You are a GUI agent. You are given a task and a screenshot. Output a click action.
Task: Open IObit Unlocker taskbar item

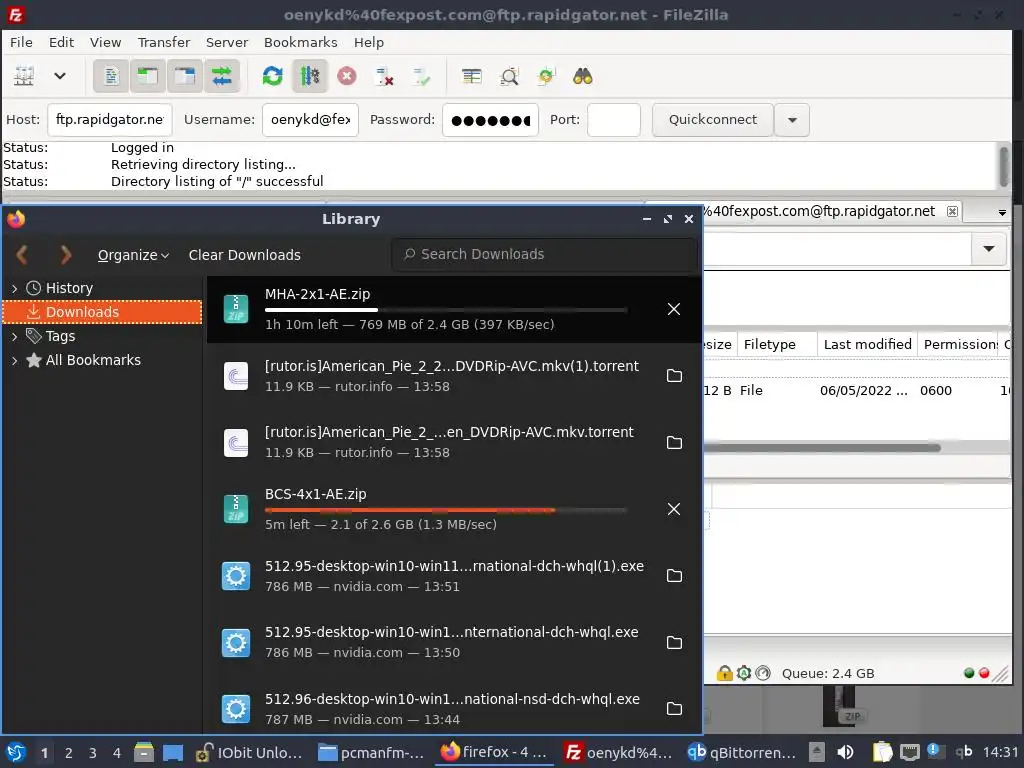tap(249, 752)
